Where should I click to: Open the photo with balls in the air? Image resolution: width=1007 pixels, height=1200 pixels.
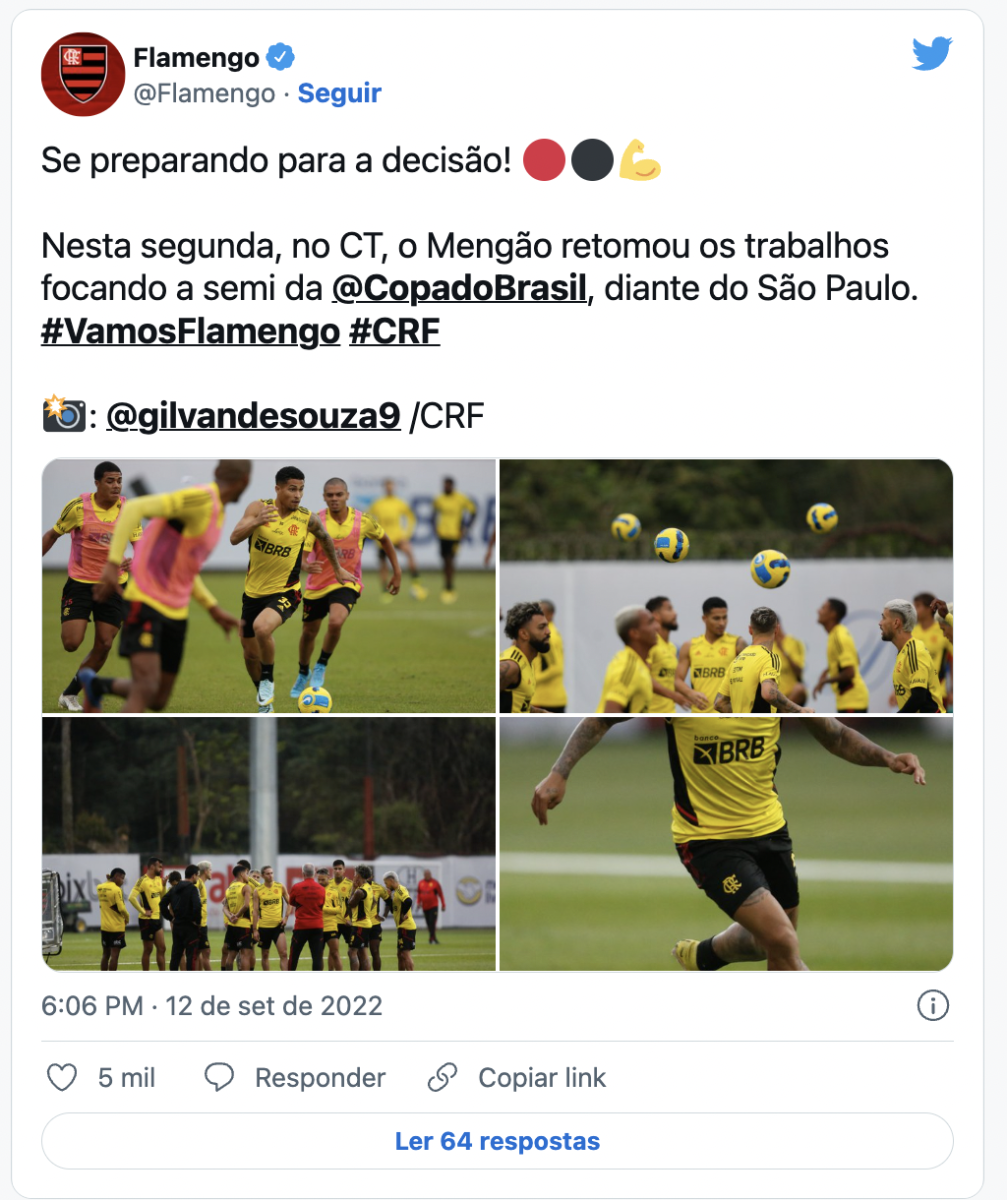click(726, 586)
